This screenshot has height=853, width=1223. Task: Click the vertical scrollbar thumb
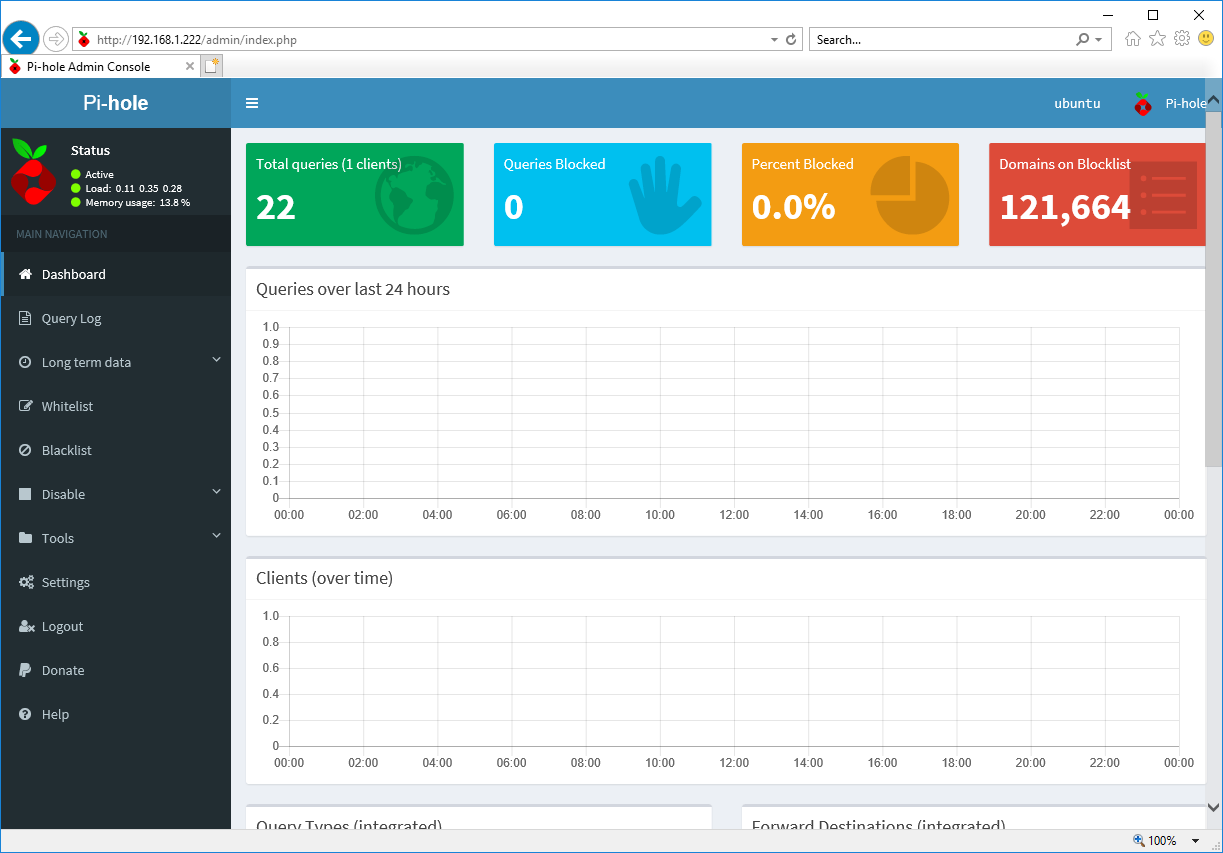tap(1214, 290)
